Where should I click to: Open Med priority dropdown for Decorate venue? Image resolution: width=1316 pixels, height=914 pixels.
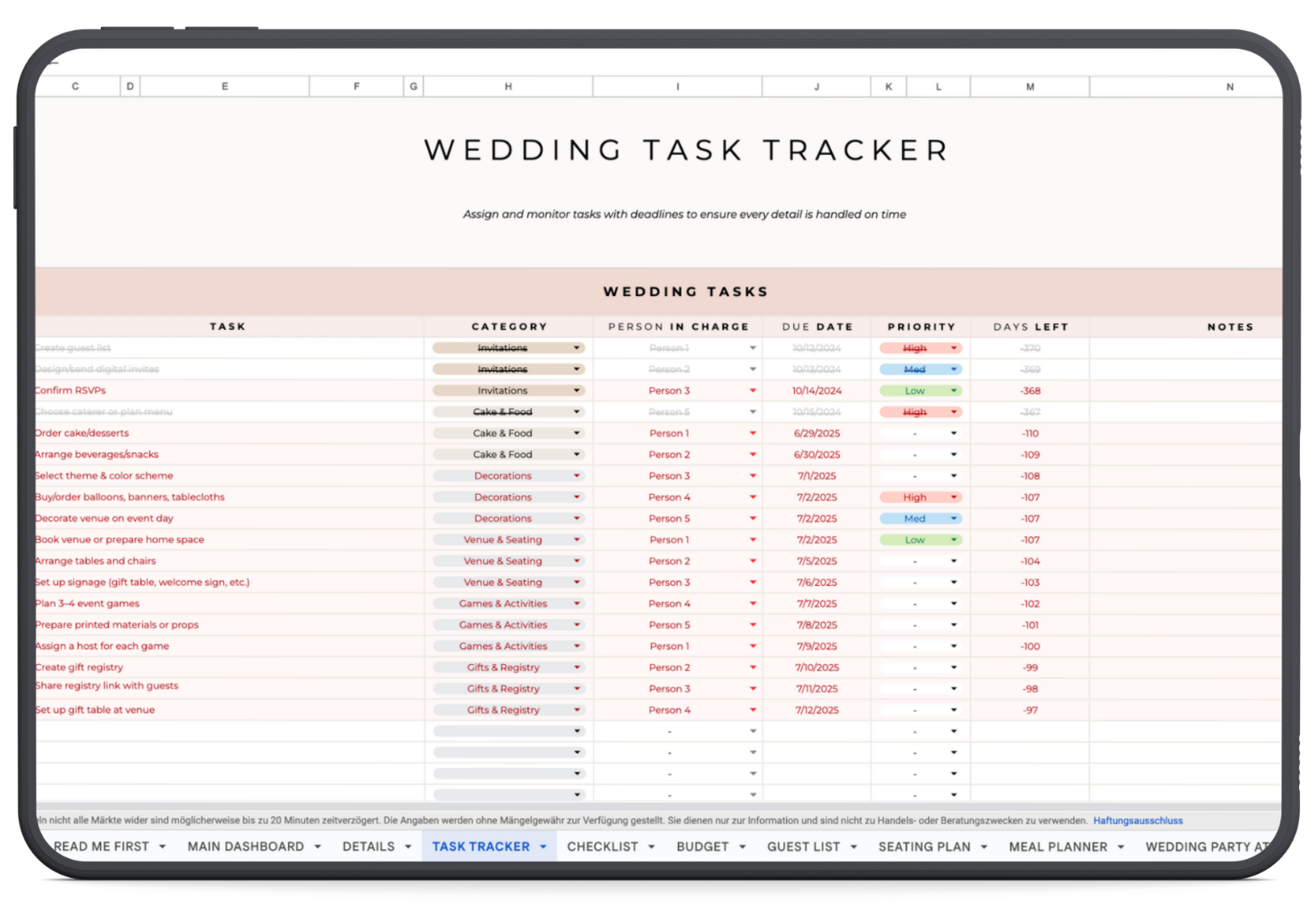coord(954,519)
